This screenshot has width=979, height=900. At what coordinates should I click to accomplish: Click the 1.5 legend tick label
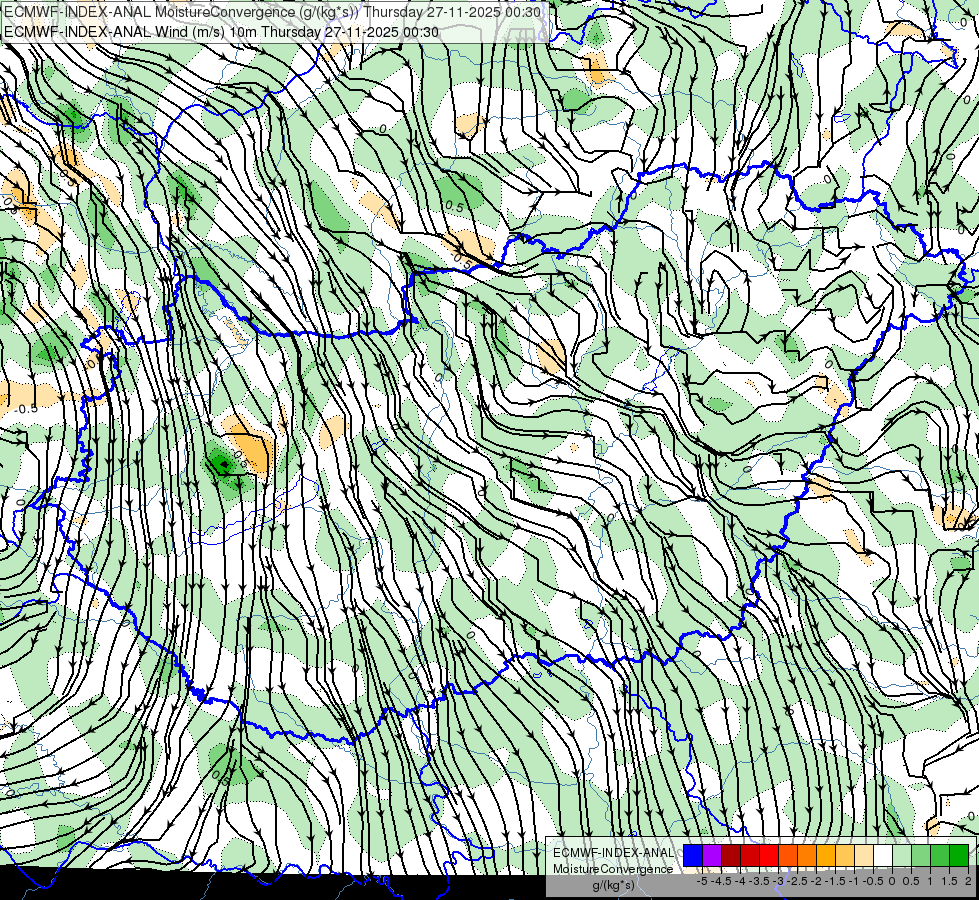(x=950, y=881)
